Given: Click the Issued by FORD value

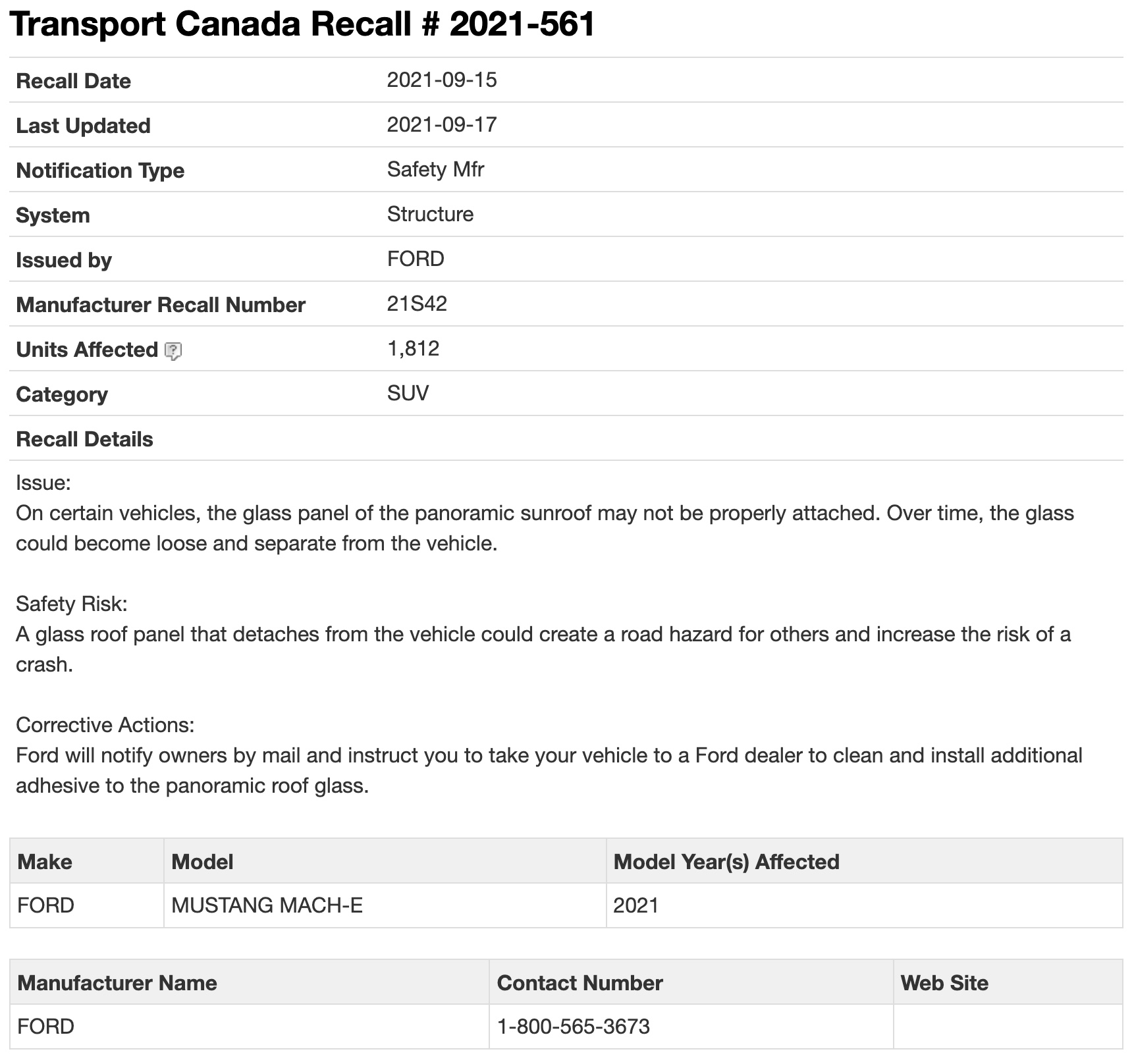Looking at the screenshot, I should pos(416,259).
